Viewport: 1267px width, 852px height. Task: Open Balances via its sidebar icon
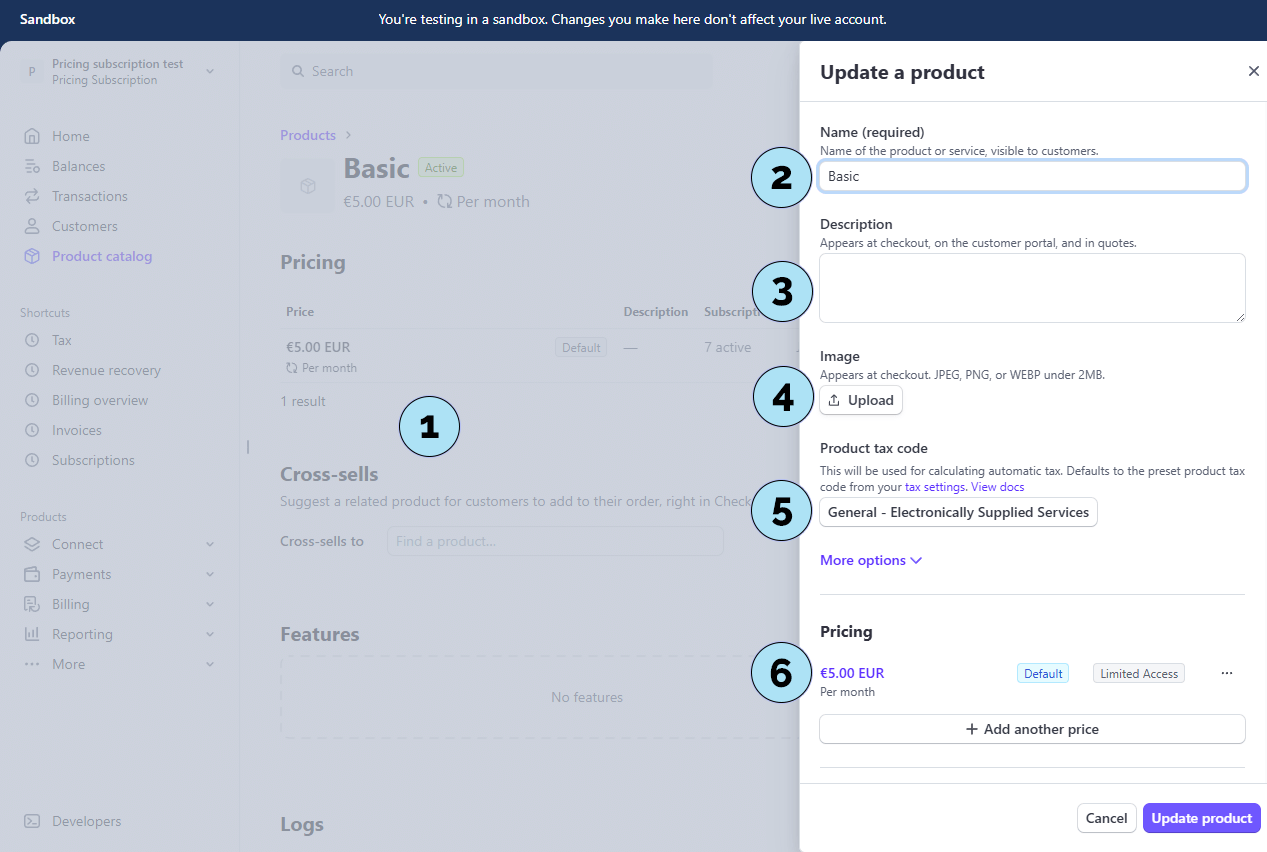coord(32,166)
